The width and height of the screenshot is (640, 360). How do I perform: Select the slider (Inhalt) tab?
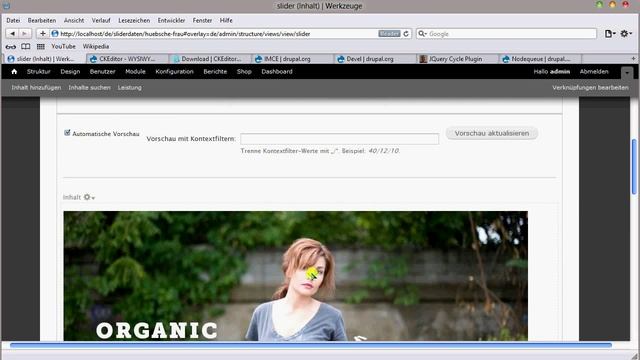44,59
